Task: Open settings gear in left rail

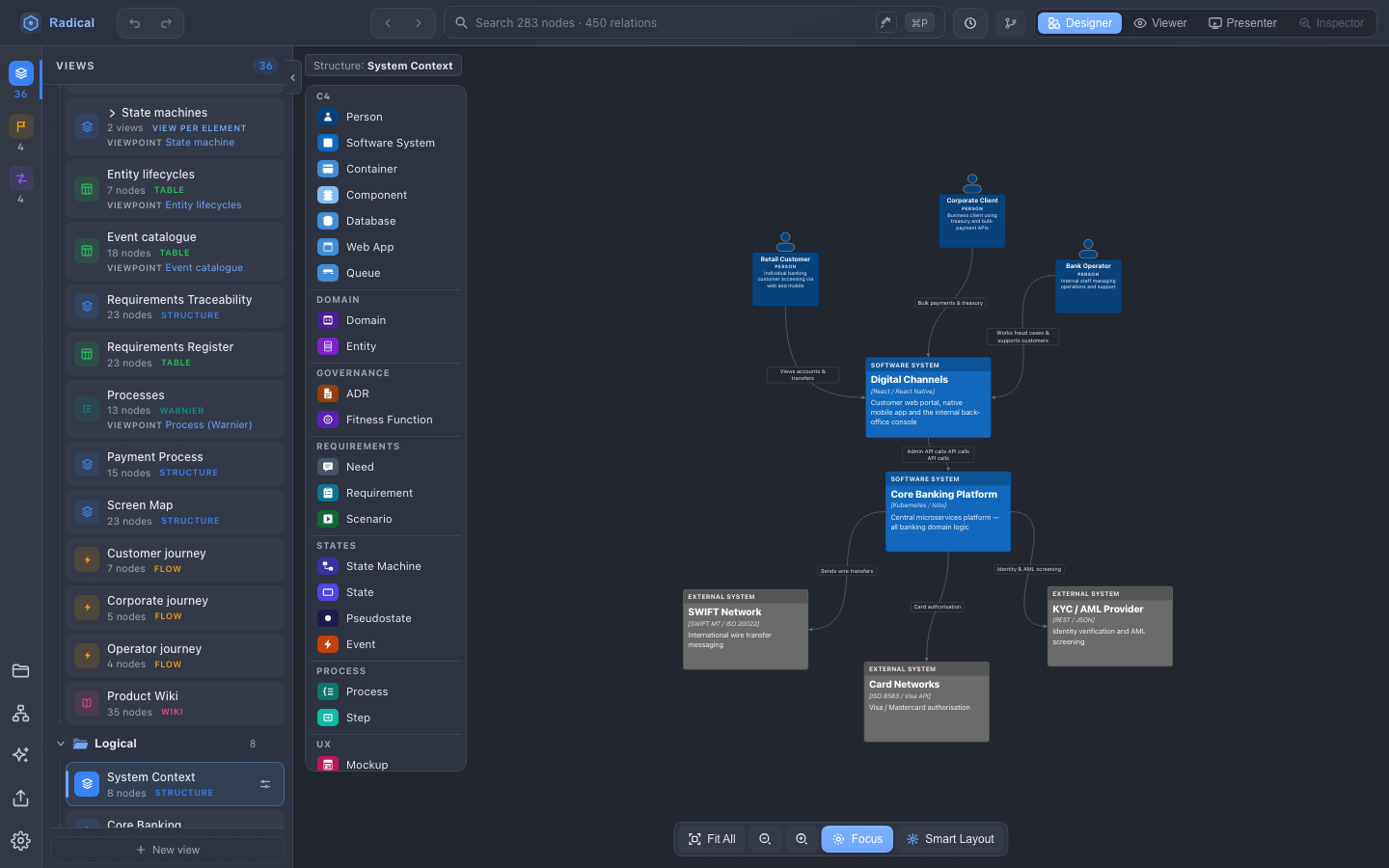Action: coord(20,841)
